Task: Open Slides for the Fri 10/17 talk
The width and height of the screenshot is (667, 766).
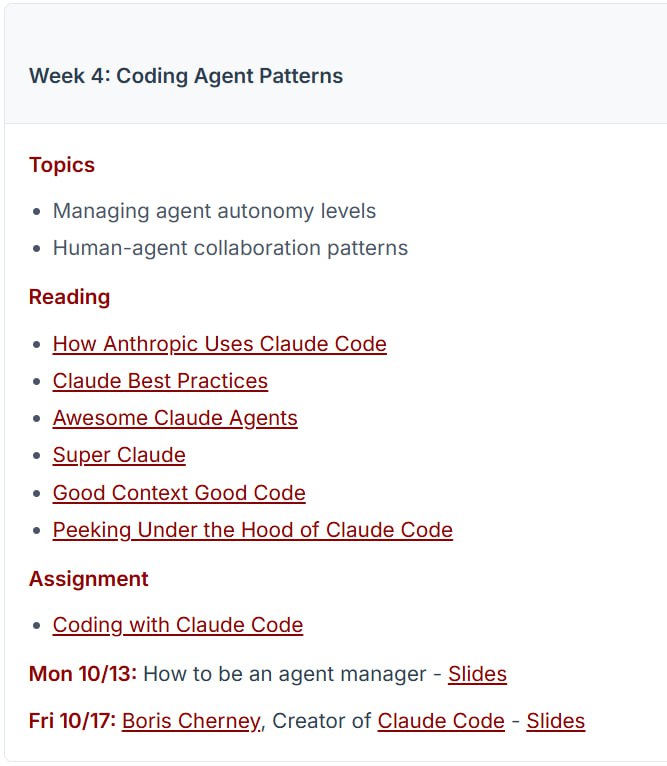Action: point(555,721)
